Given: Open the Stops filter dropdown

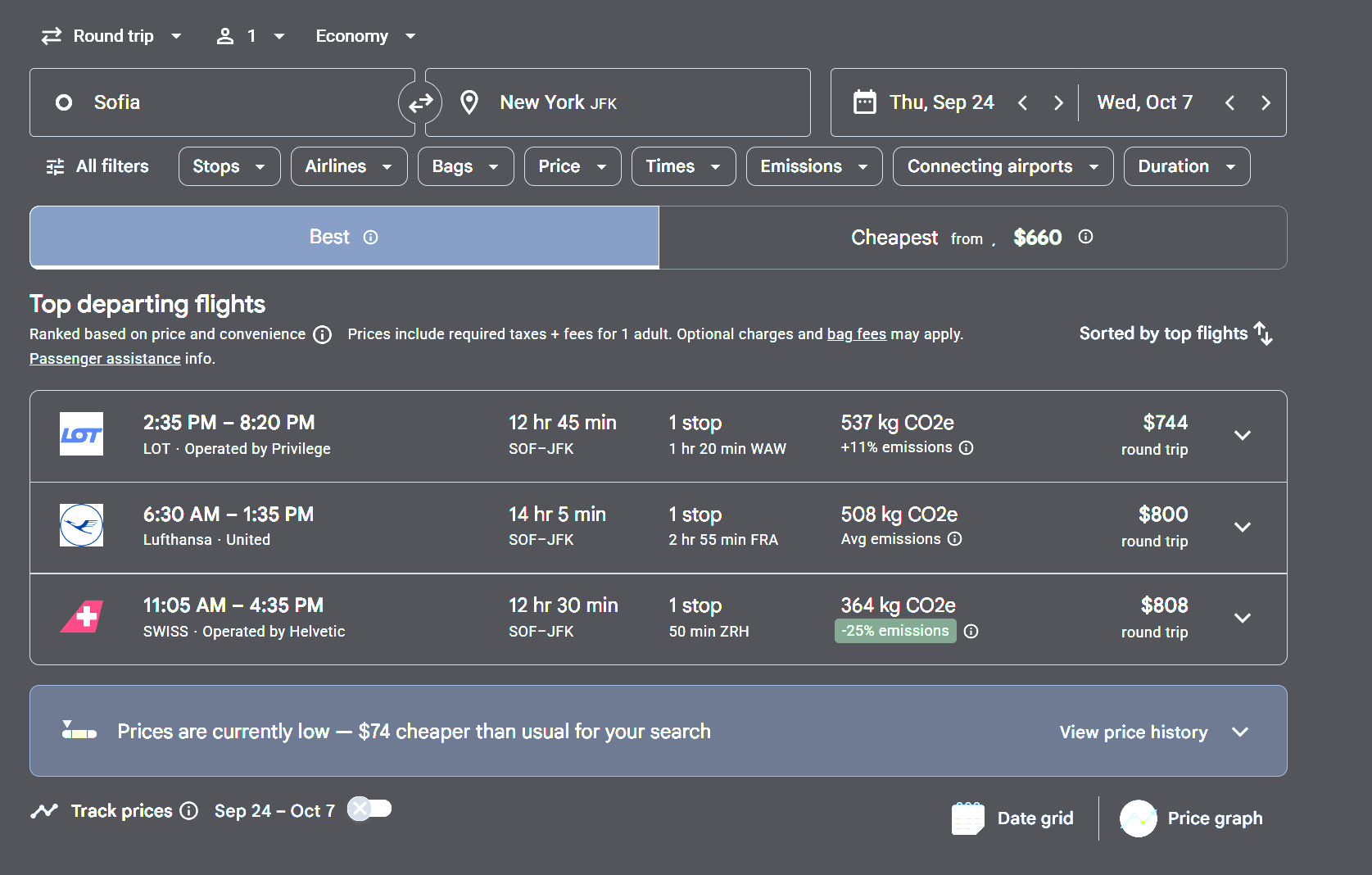Looking at the screenshot, I should click(x=229, y=166).
